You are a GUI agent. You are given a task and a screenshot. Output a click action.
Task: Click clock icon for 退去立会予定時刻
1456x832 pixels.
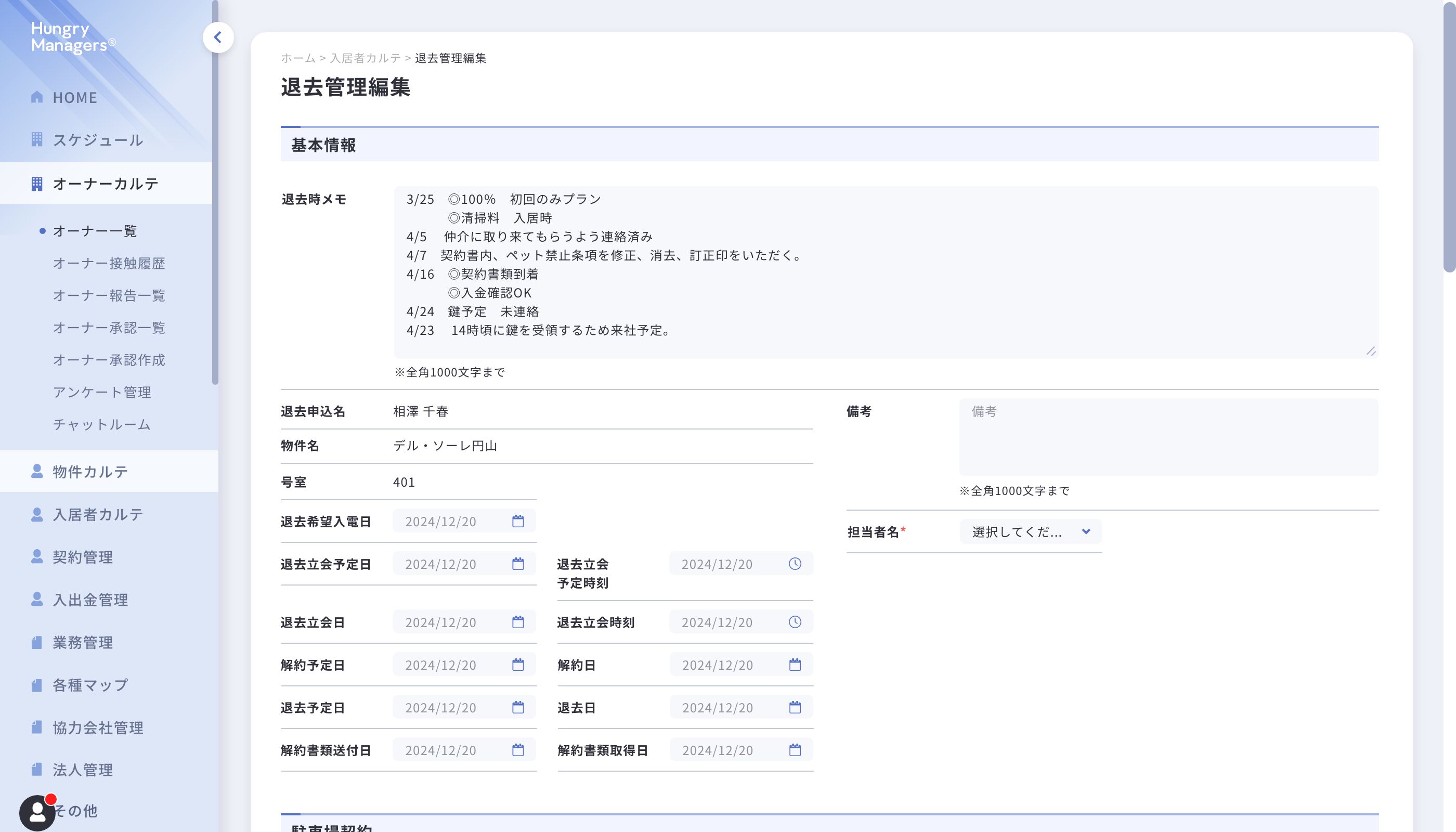(795, 564)
